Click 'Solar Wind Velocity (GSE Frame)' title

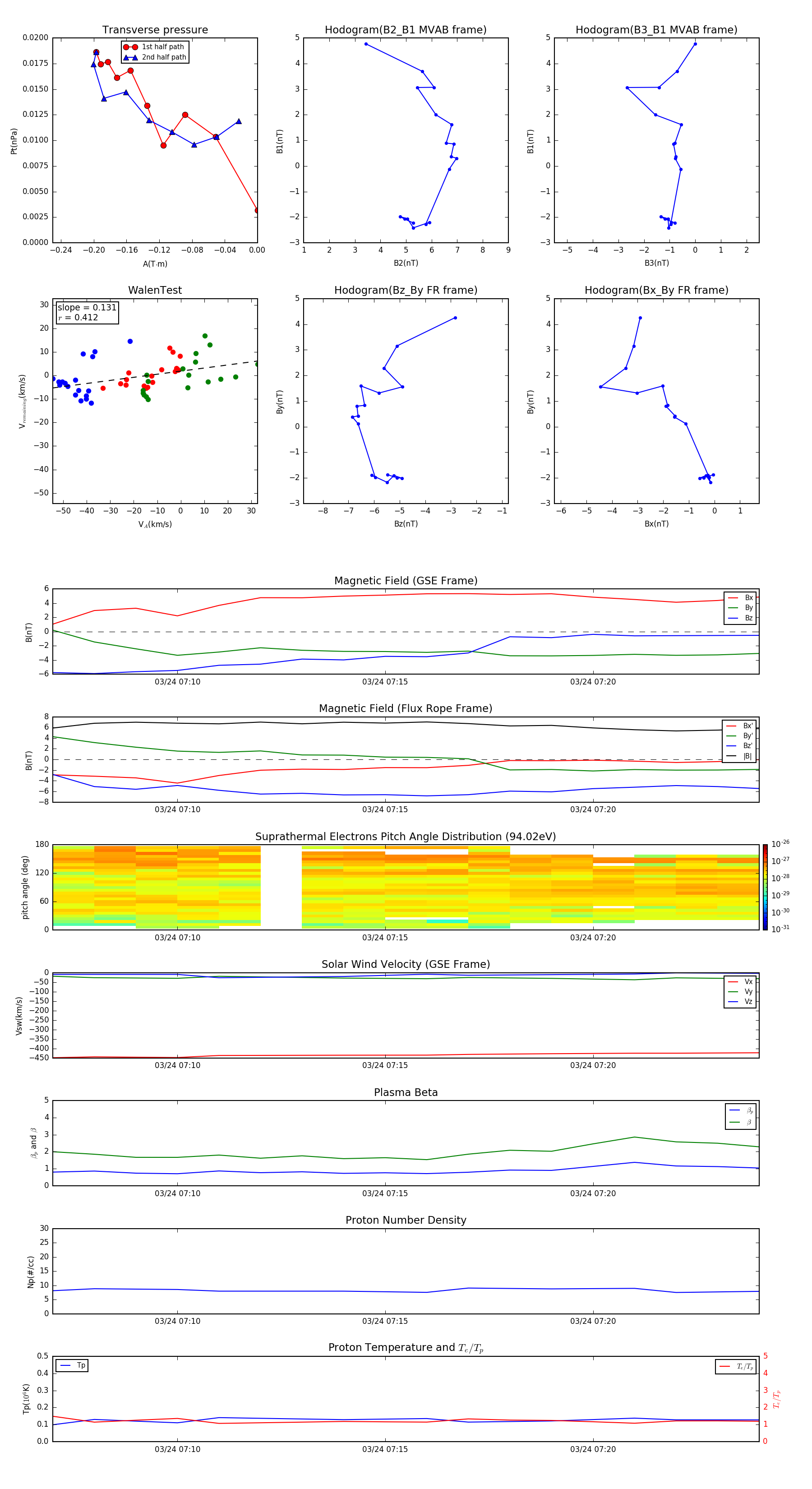(406, 964)
